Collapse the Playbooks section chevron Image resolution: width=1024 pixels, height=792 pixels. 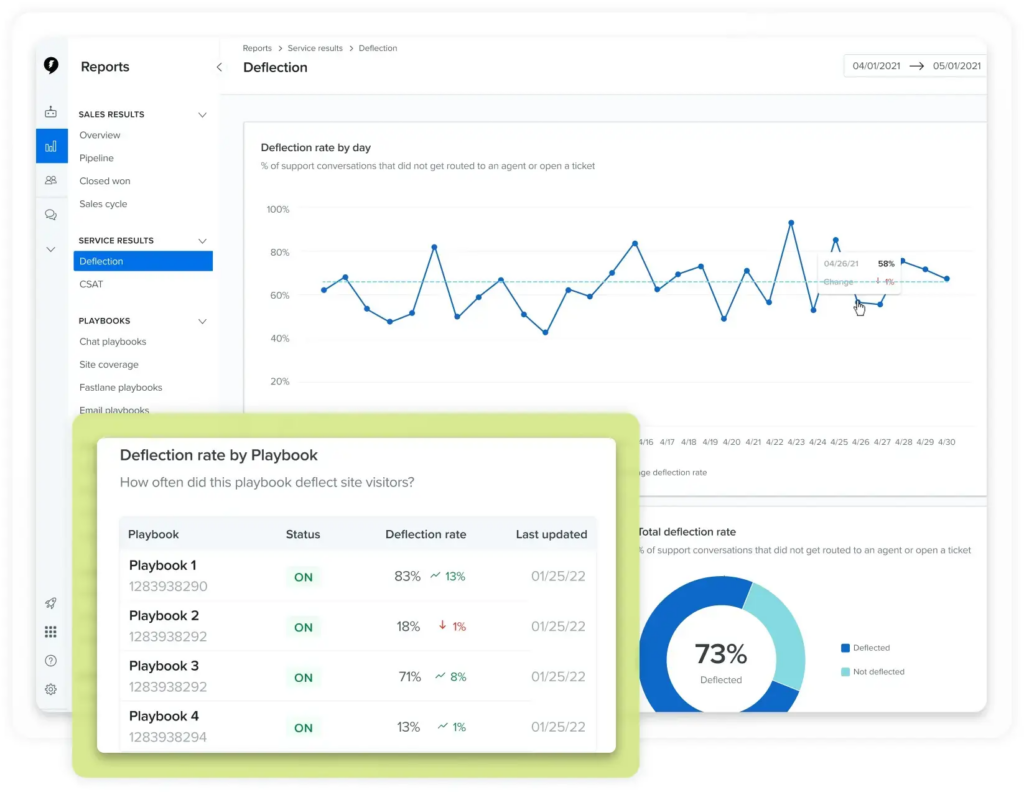click(x=202, y=321)
